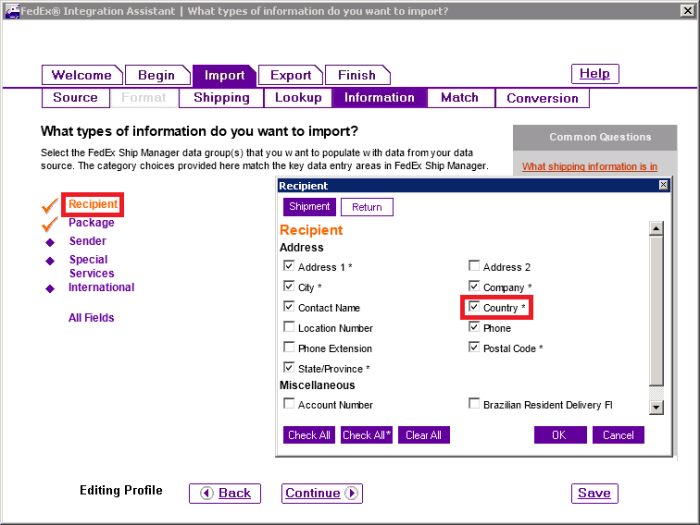Check the Account Number checkbox
This screenshot has width=700, height=525.
point(289,404)
